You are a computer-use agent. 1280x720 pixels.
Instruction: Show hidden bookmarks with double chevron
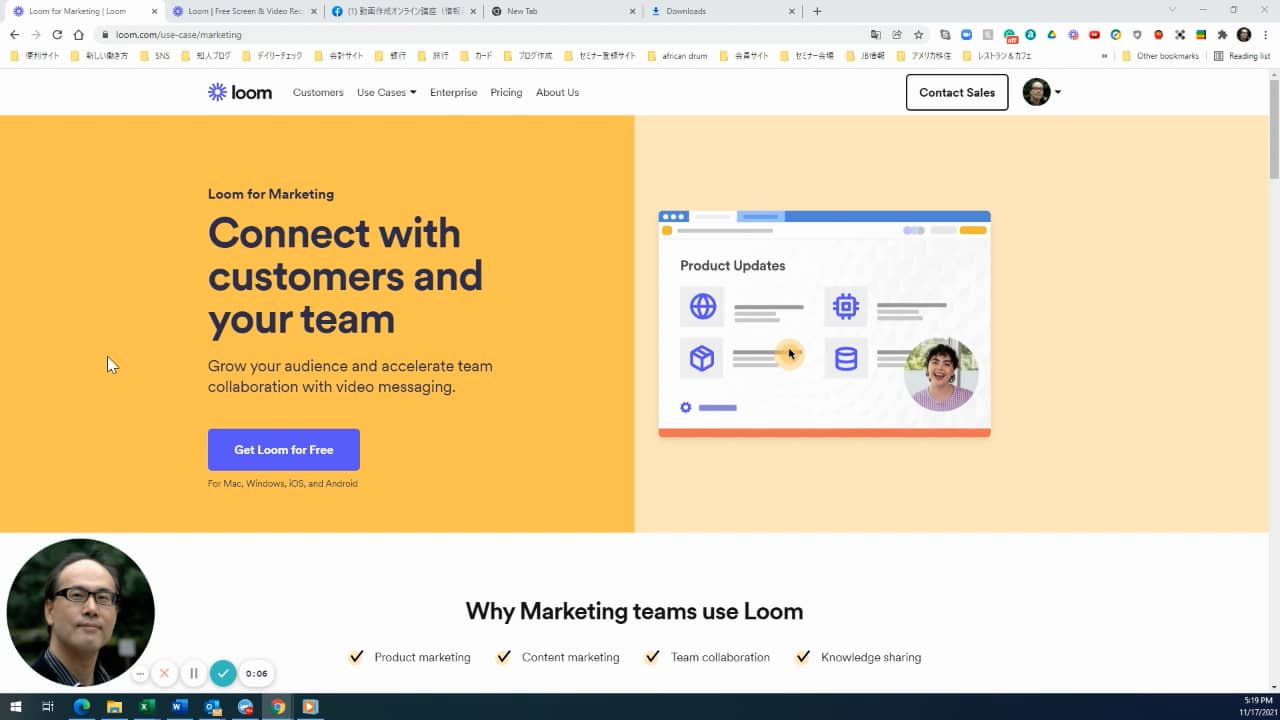(x=1104, y=56)
